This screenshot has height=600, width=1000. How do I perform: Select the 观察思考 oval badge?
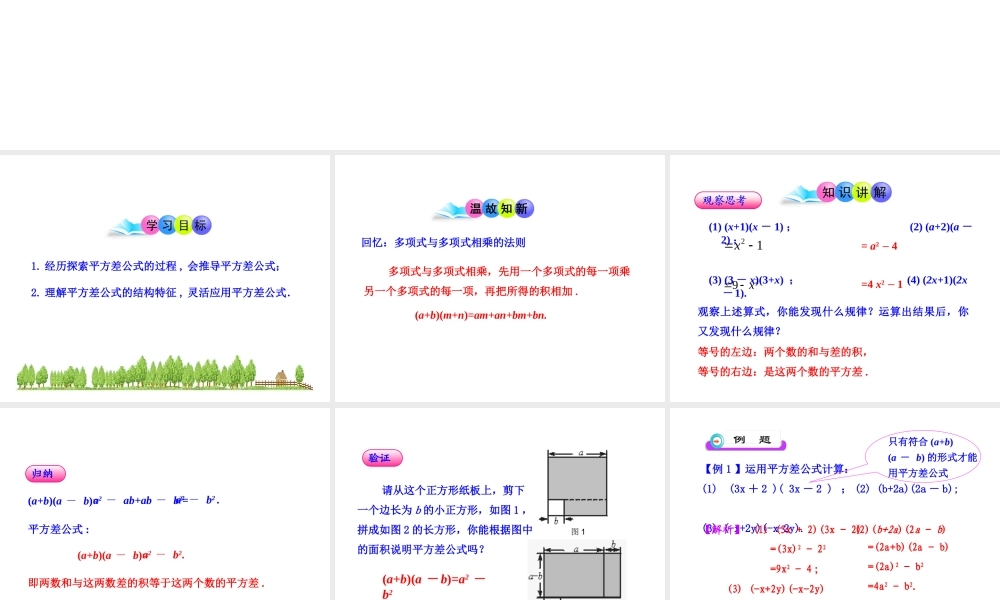click(x=727, y=199)
